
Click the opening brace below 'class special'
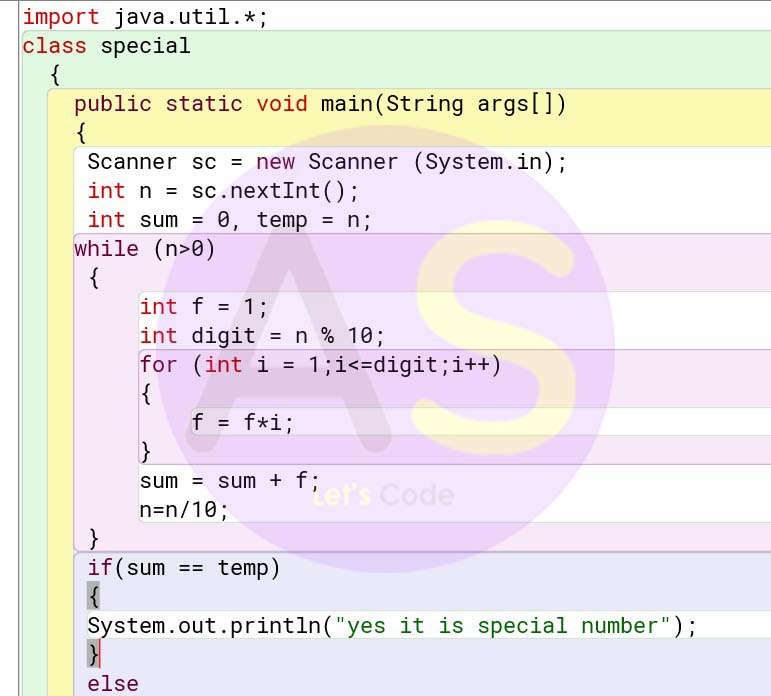(x=55, y=75)
